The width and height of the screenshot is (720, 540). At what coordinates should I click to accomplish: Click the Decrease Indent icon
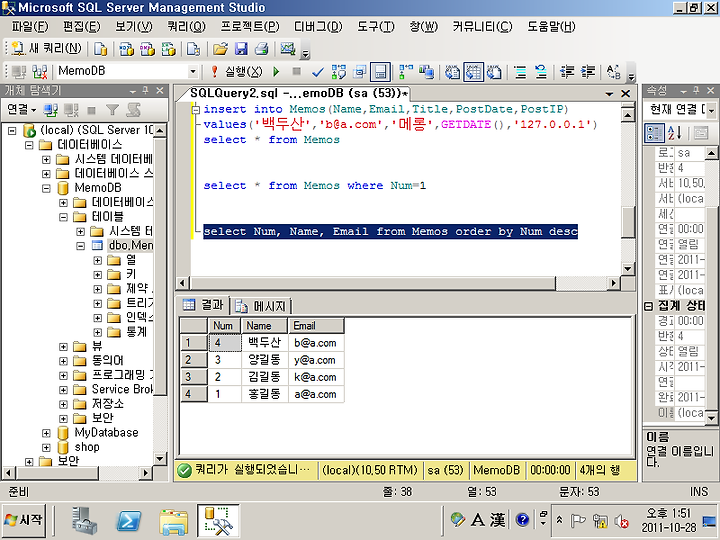[568, 72]
